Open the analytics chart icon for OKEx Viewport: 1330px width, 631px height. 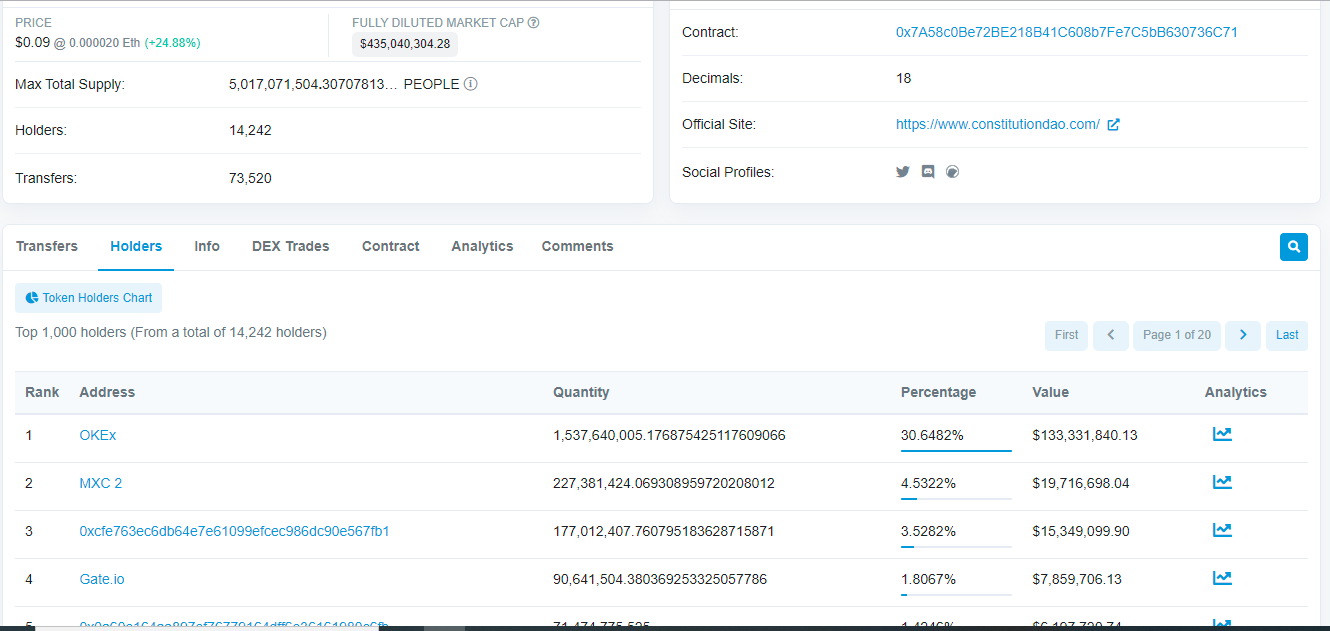point(1221,434)
